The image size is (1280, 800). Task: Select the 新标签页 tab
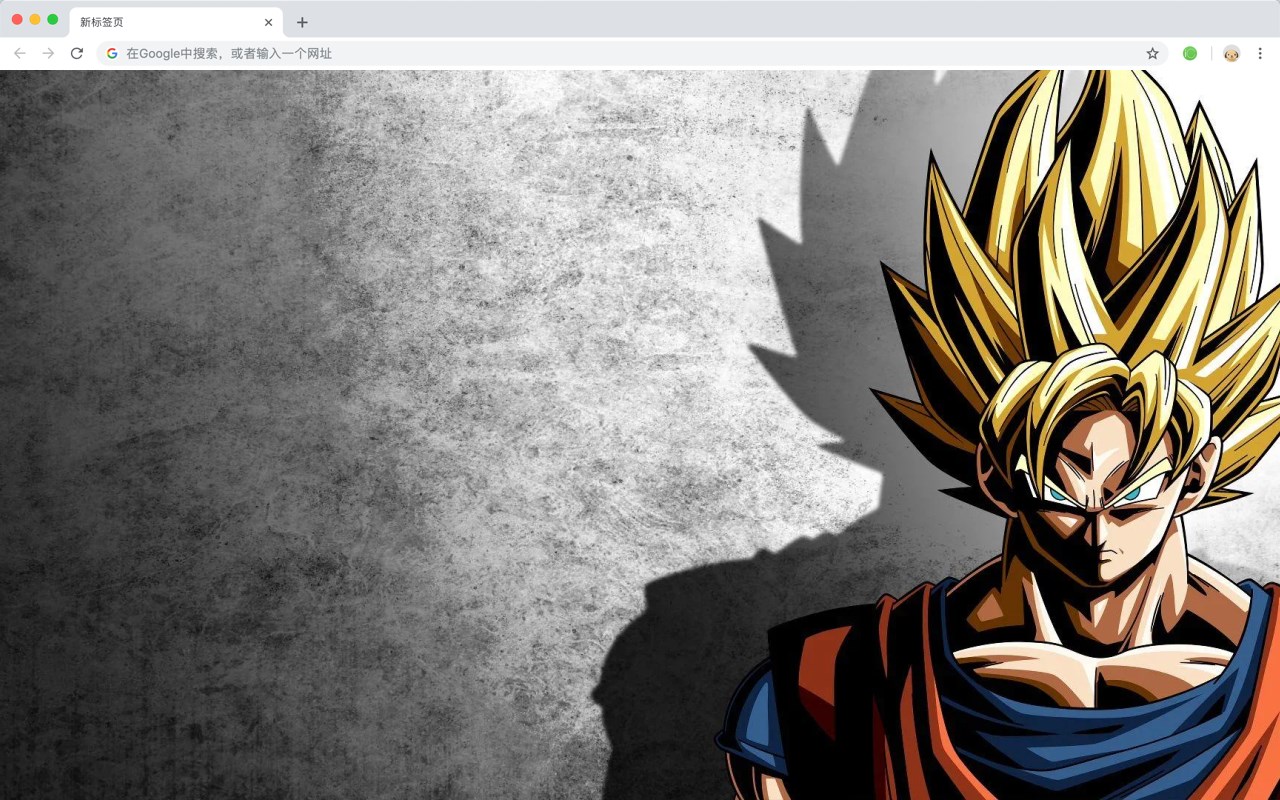tap(176, 22)
